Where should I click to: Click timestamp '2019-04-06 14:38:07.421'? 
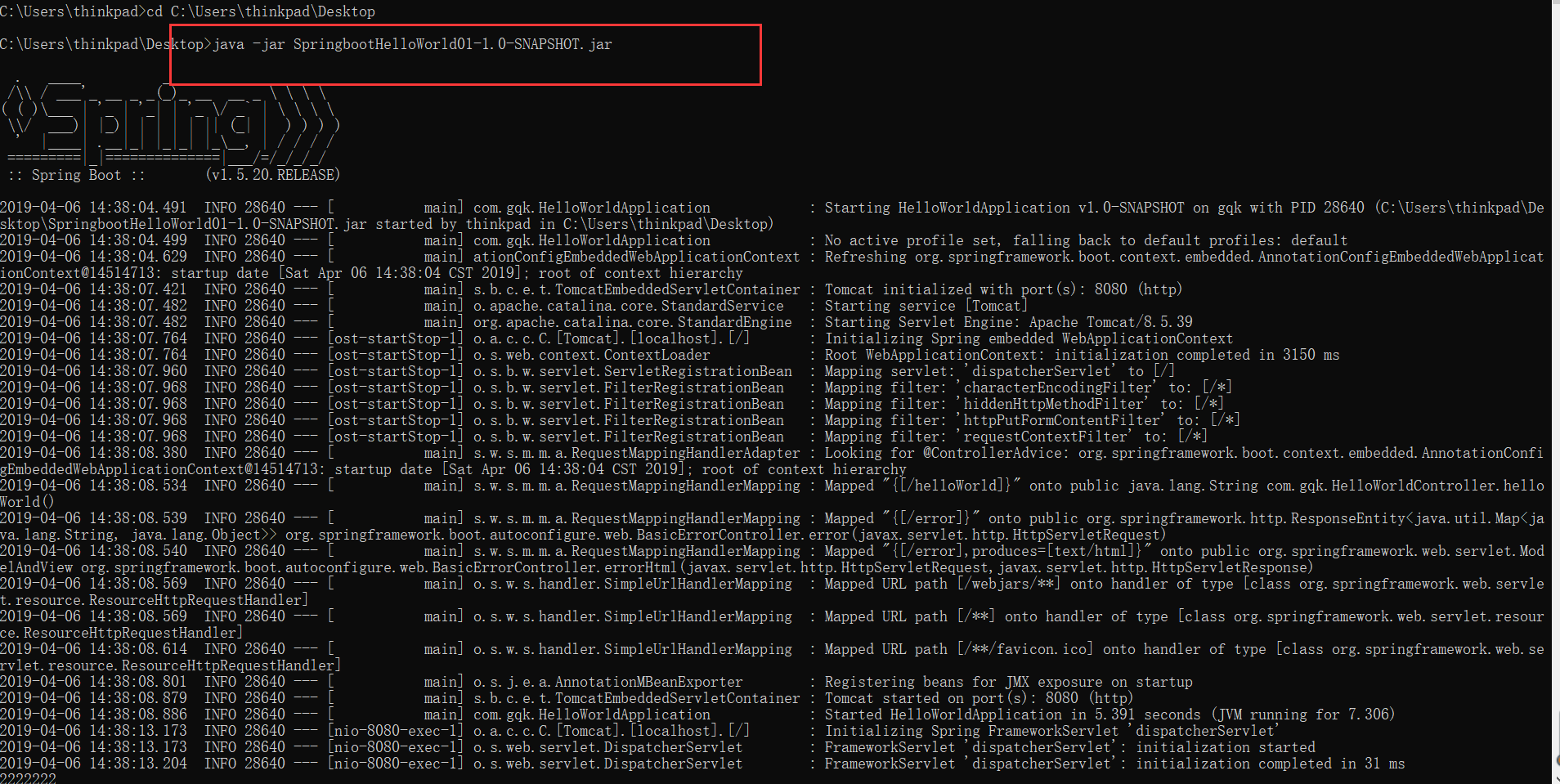pos(93,289)
